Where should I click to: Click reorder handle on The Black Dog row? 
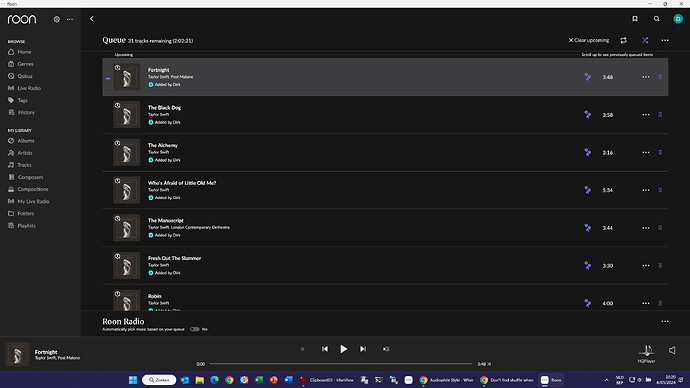tap(660, 115)
